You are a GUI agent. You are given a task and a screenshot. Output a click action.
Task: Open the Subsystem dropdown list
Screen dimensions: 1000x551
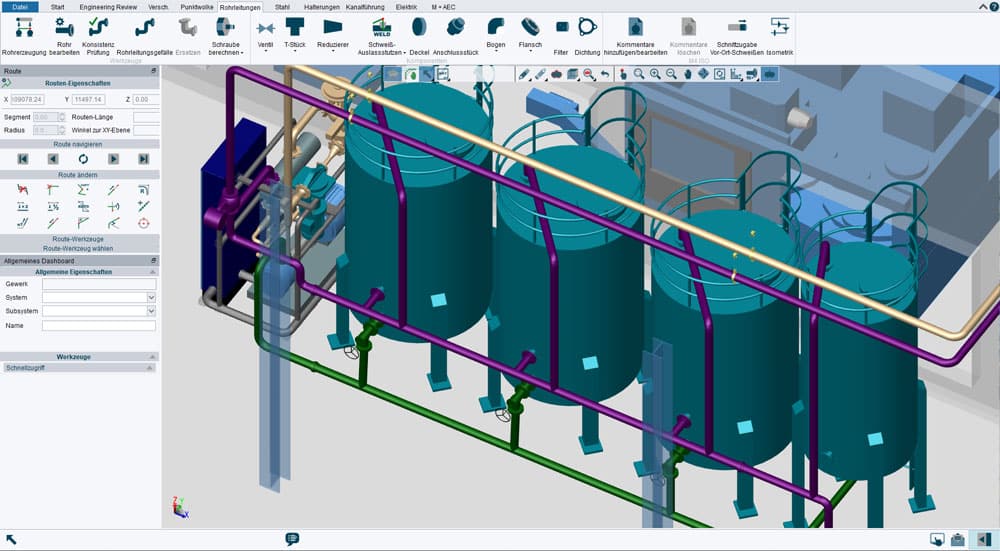click(151, 311)
